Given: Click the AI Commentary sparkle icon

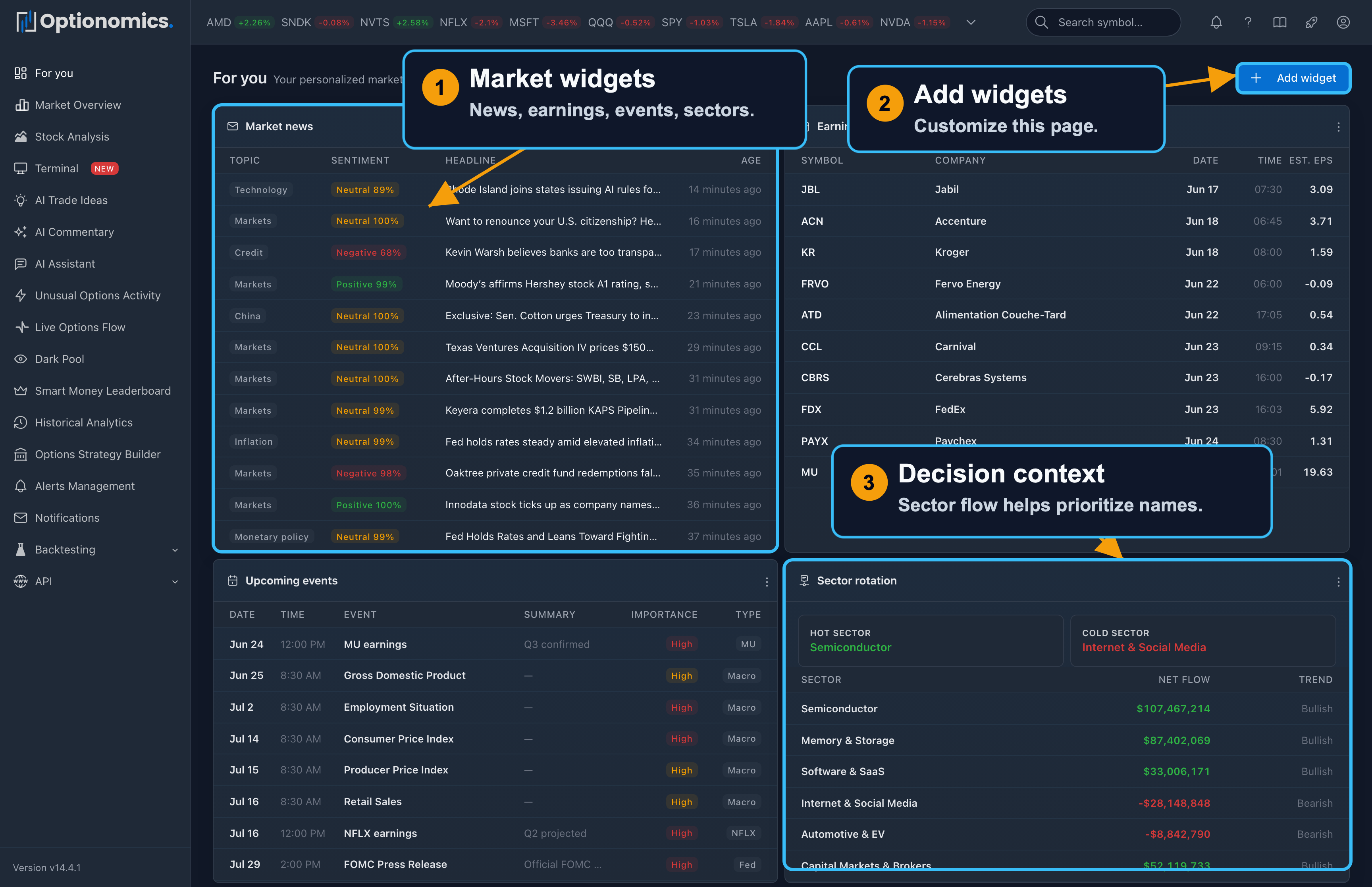Looking at the screenshot, I should 21,232.
